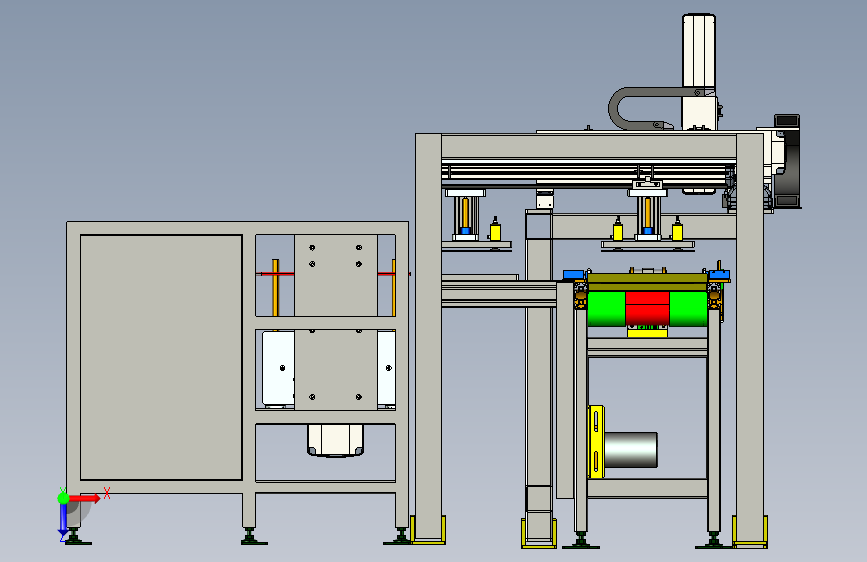Select the blue sensor at conveyor's left end
The width and height of the screenshot is (867, 562).
(x=574, y=274)
